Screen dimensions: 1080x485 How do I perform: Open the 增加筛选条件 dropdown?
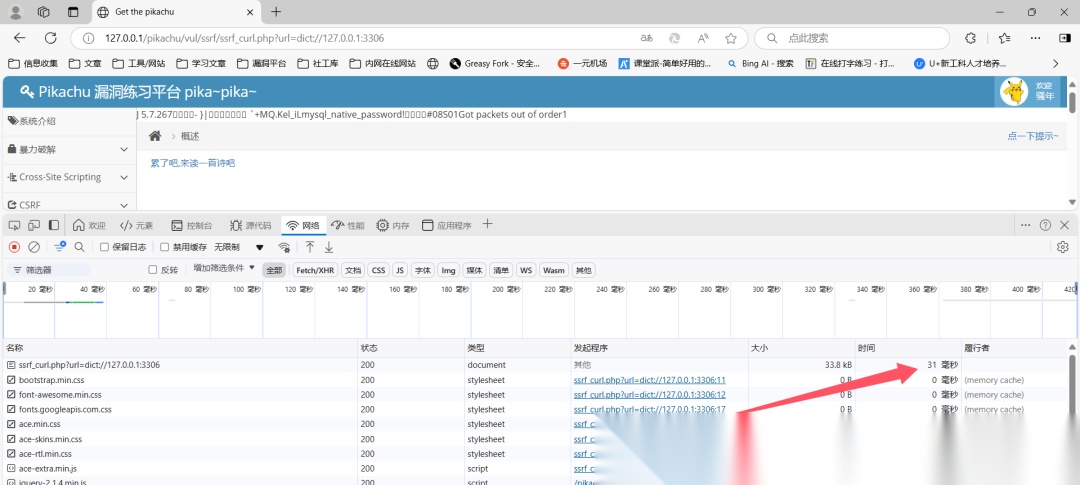click(224, 269)
